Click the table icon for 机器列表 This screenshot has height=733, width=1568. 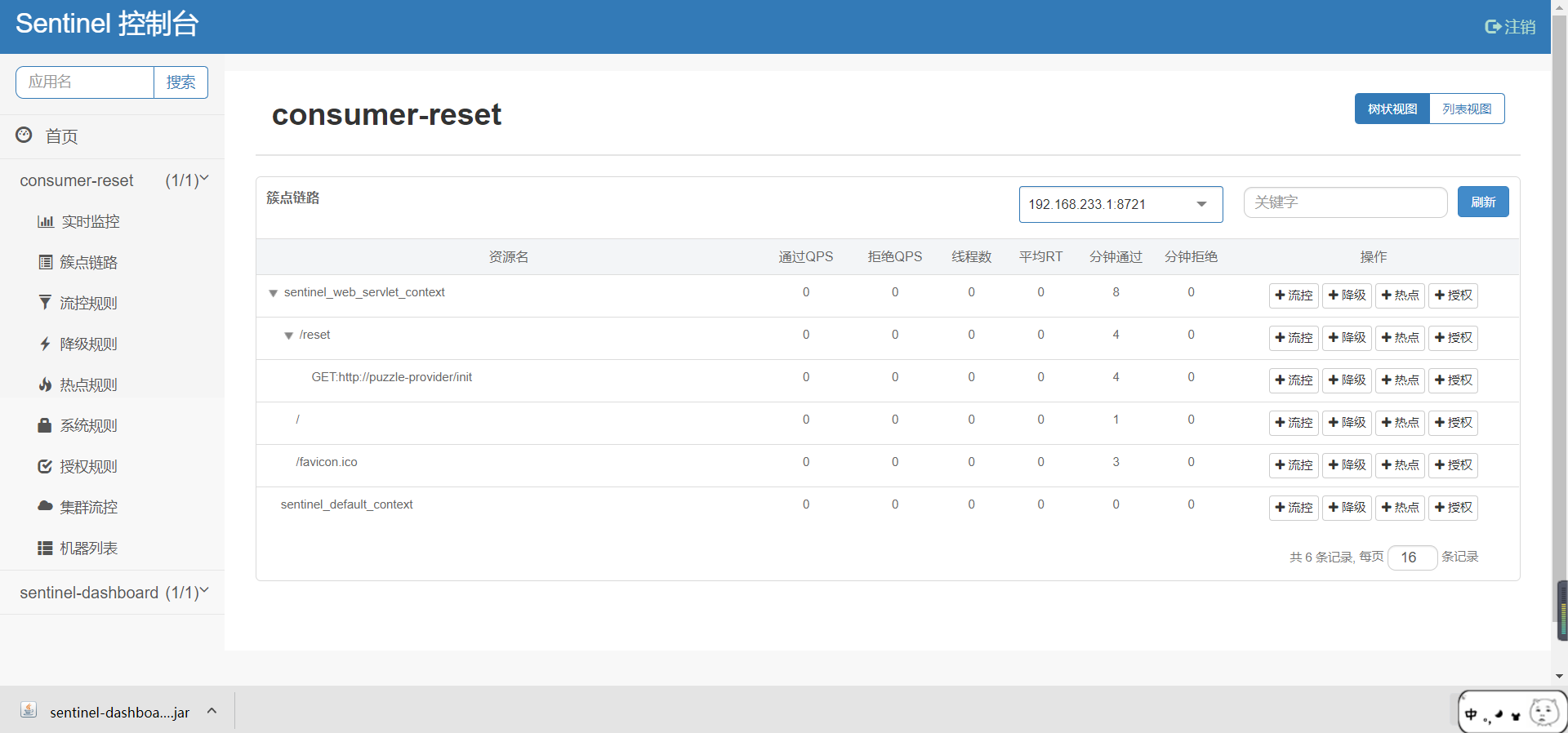45,548
